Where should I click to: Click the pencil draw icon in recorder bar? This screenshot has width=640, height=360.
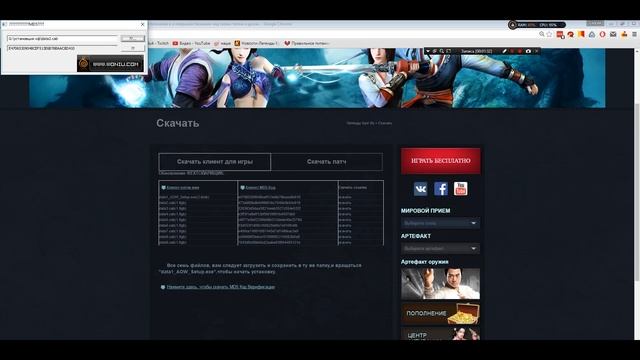(x=504, y=51)
